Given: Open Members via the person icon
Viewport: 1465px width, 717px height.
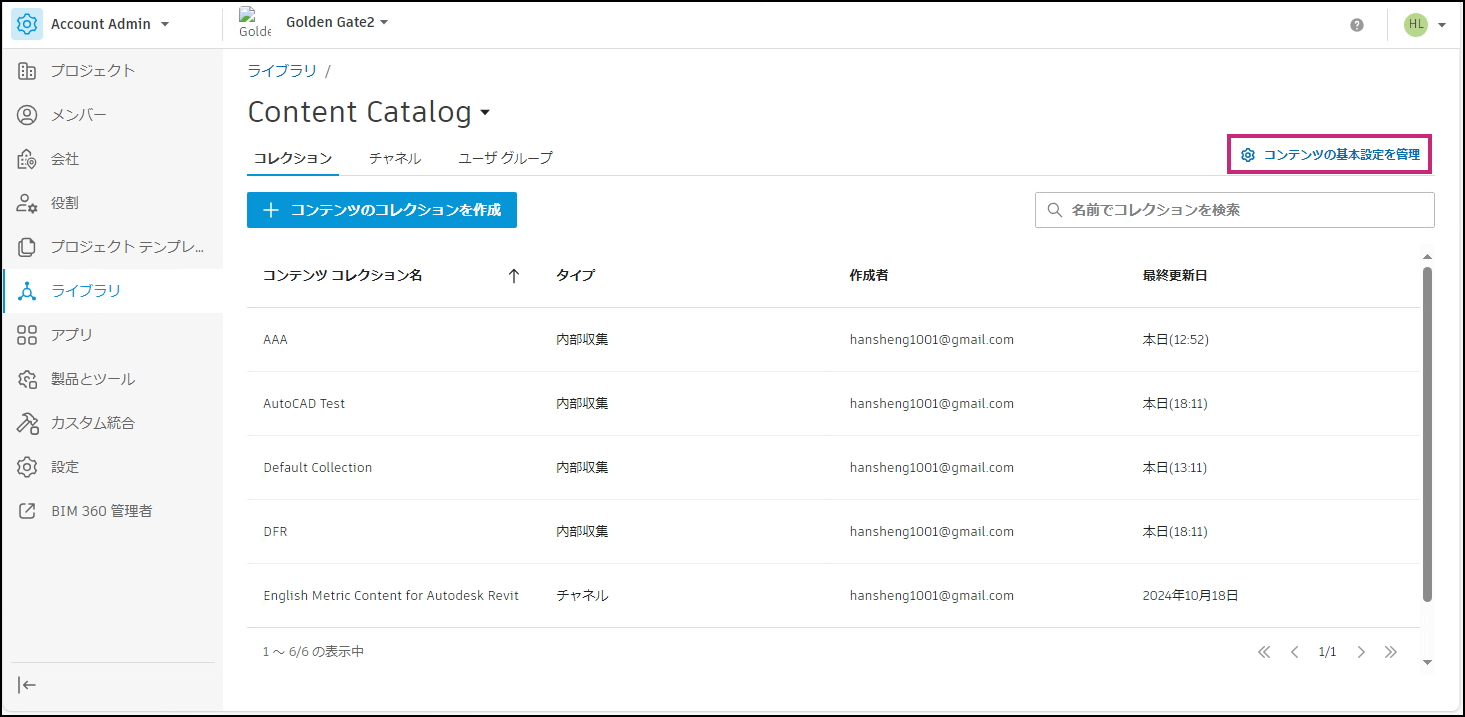Looking at the screenshot, I should (28, 115).
